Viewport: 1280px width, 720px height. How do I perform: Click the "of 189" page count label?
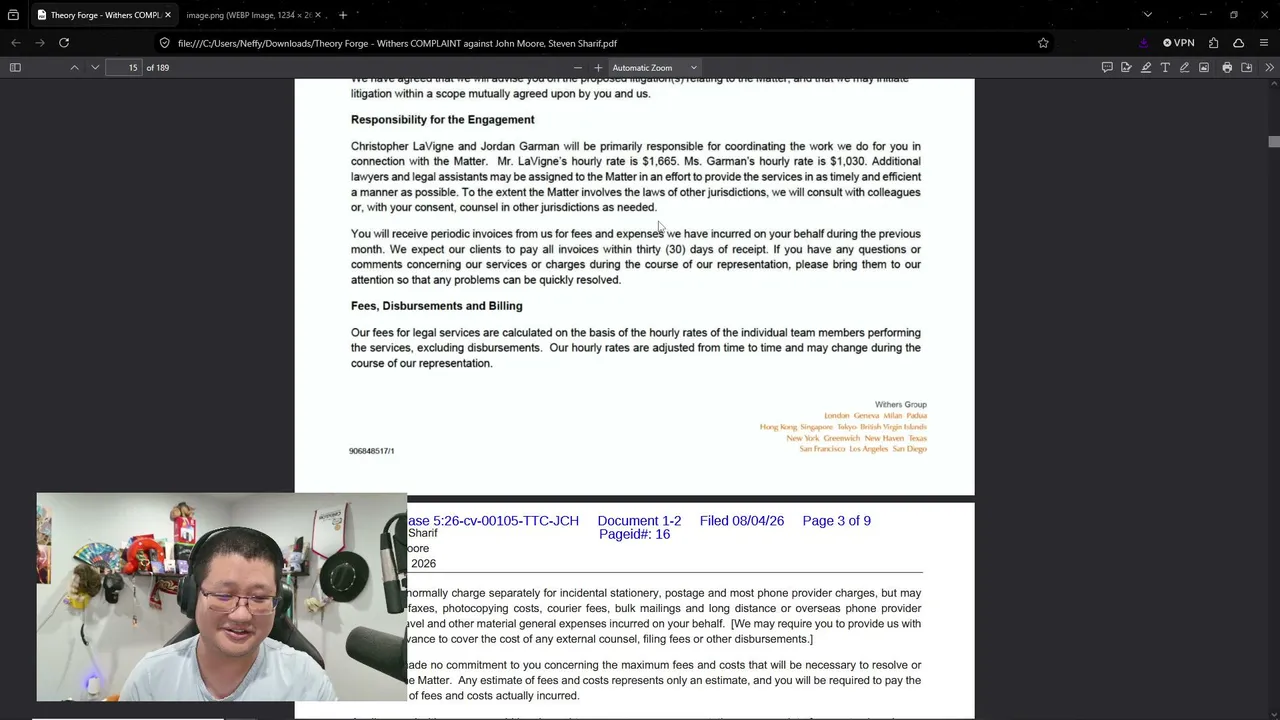coord(158,67)
